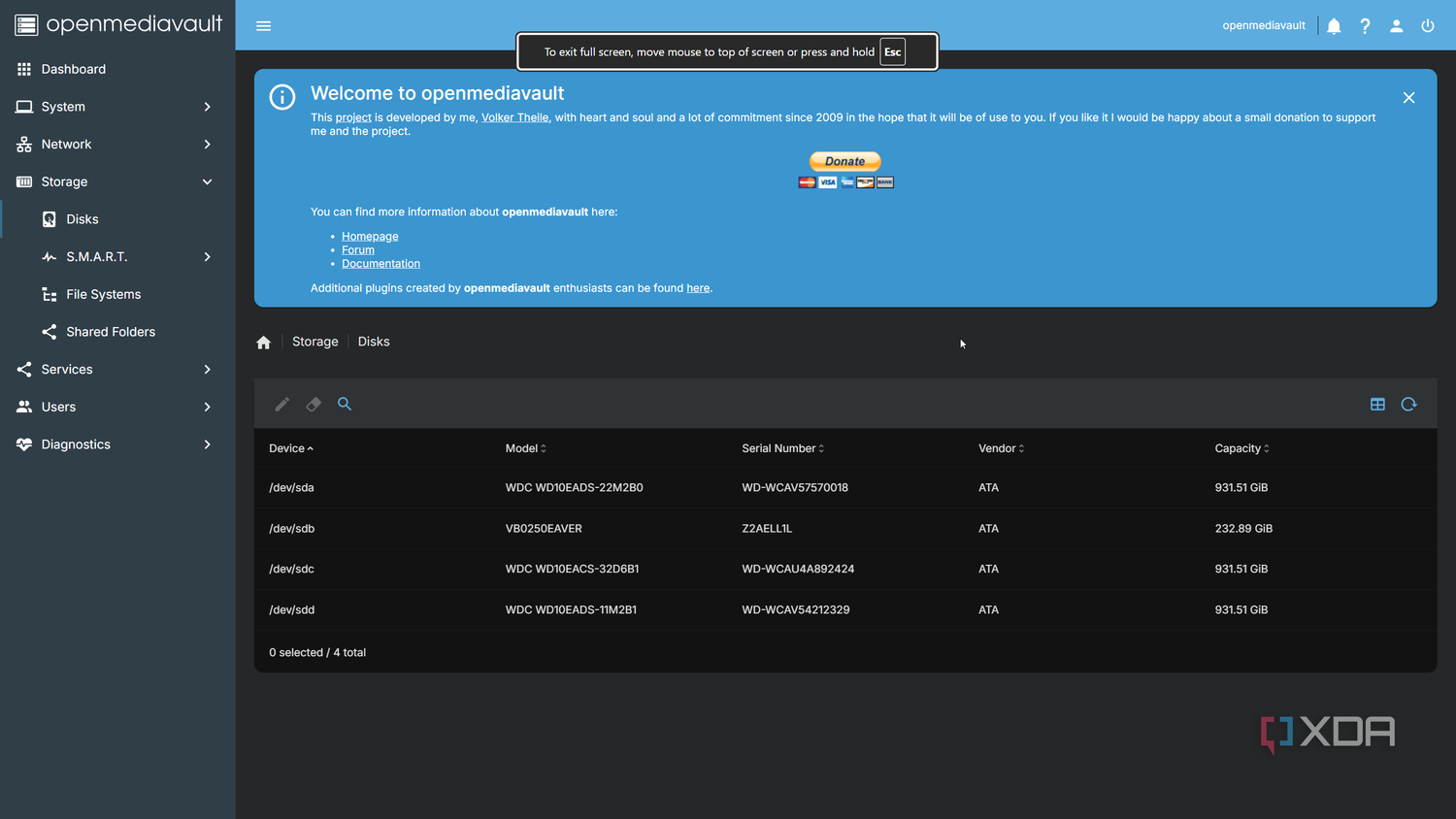Select the /dev/sdb disk row

coord(845,529)
